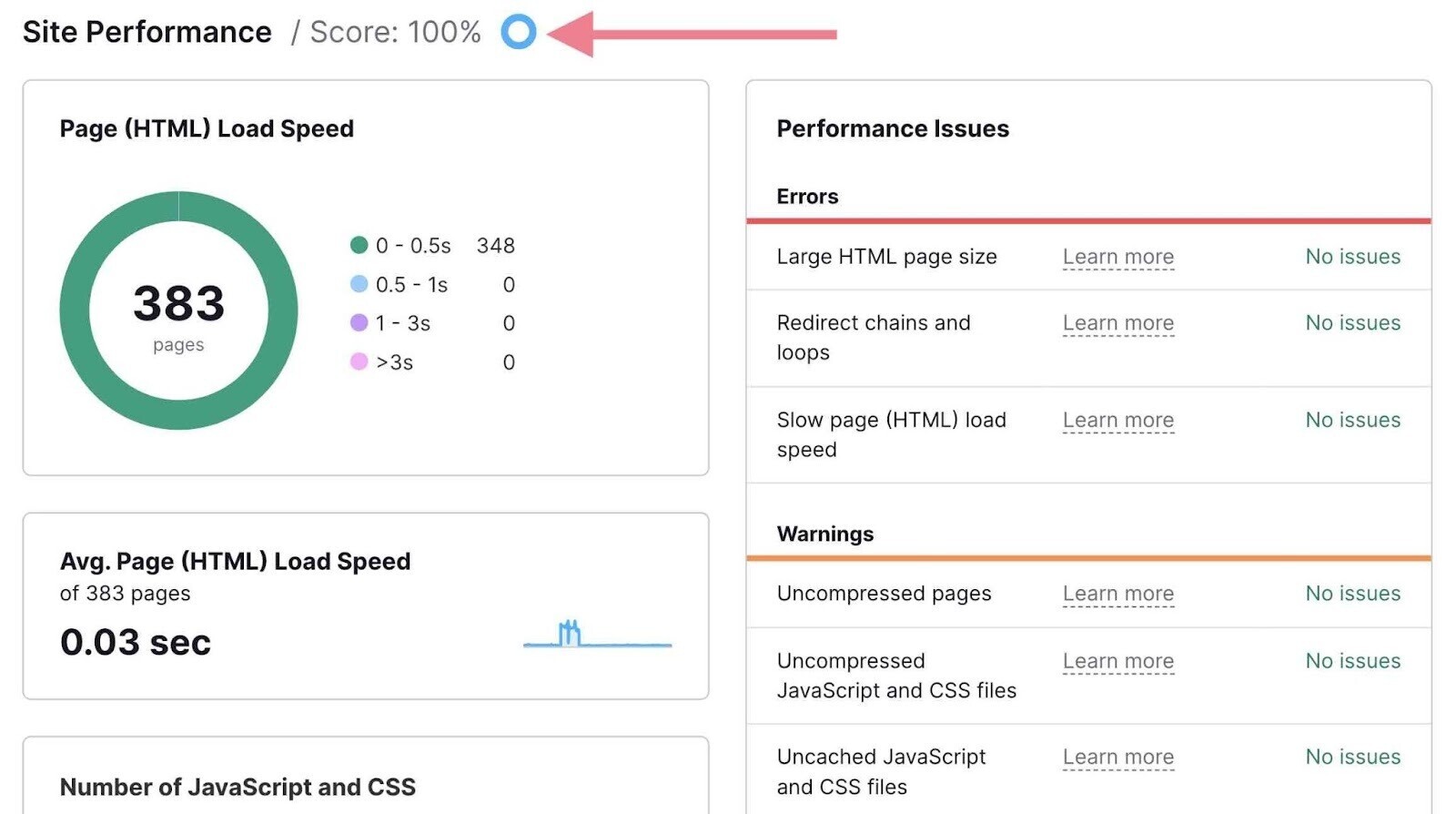Click the 0.03 sec average load value
Viewport: 1456px width, 814px height.
pos(136,643)
